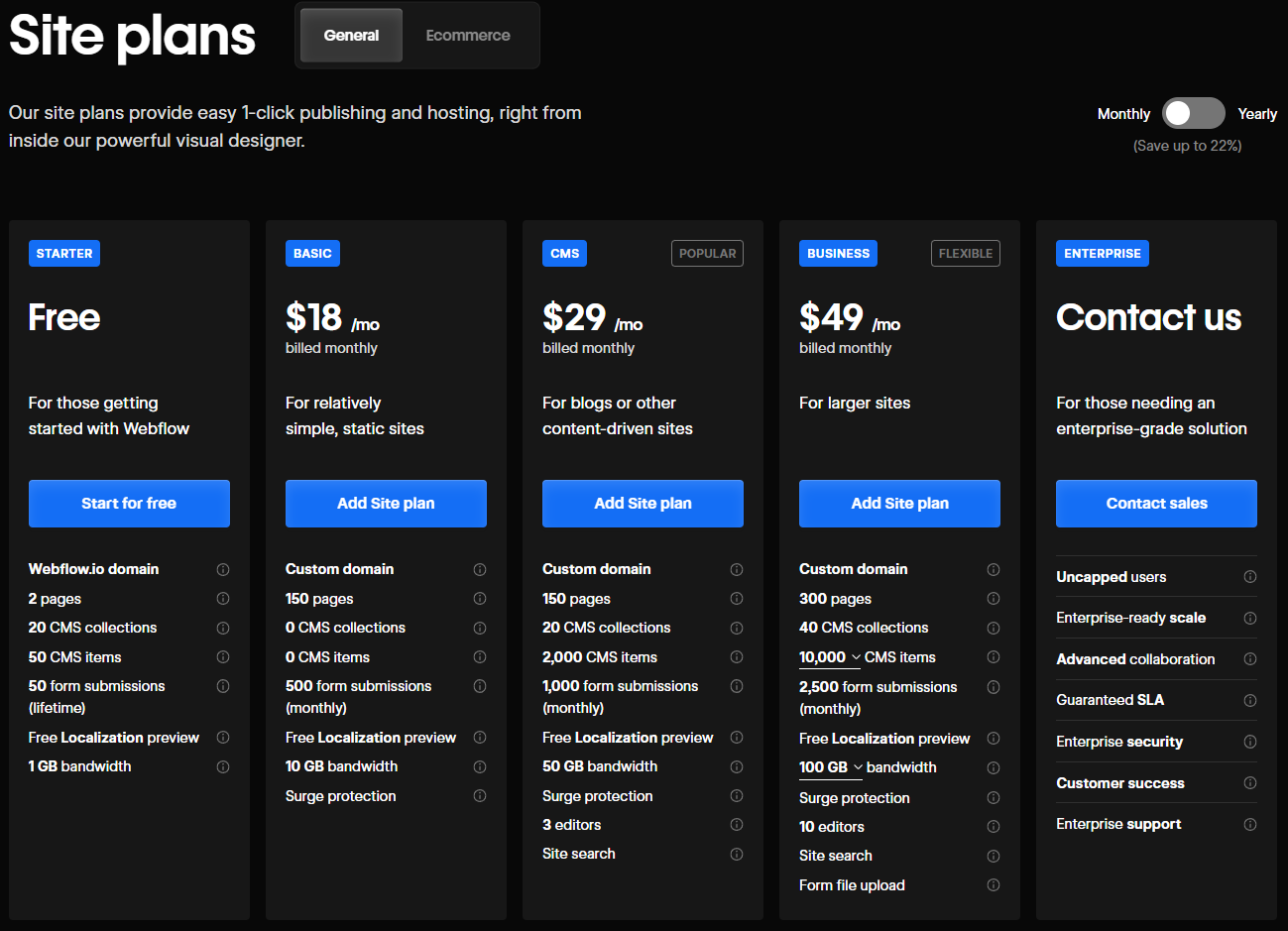
Task: Show info for 2,000 CMS items
Action: tap(737, 657)
